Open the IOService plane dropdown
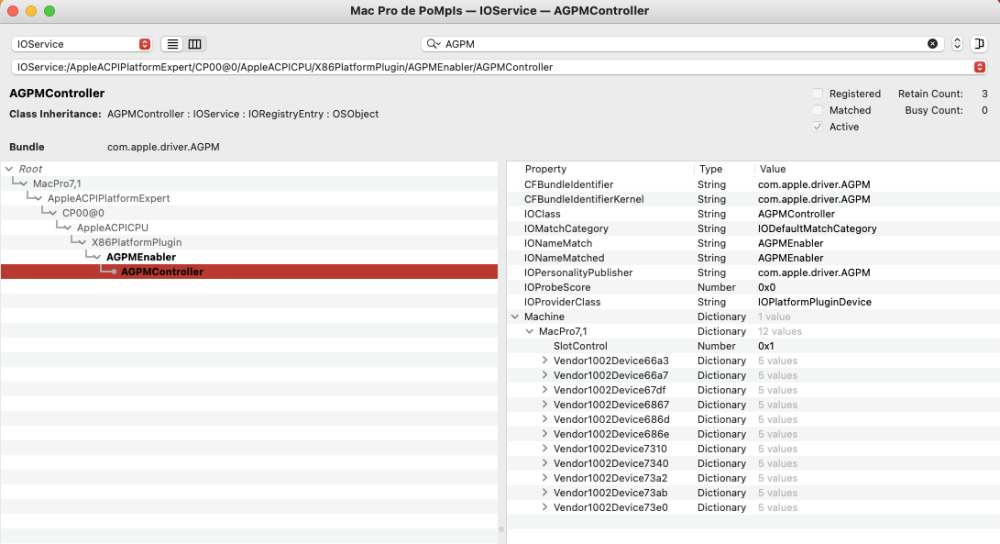 click(x=82, y=44)
